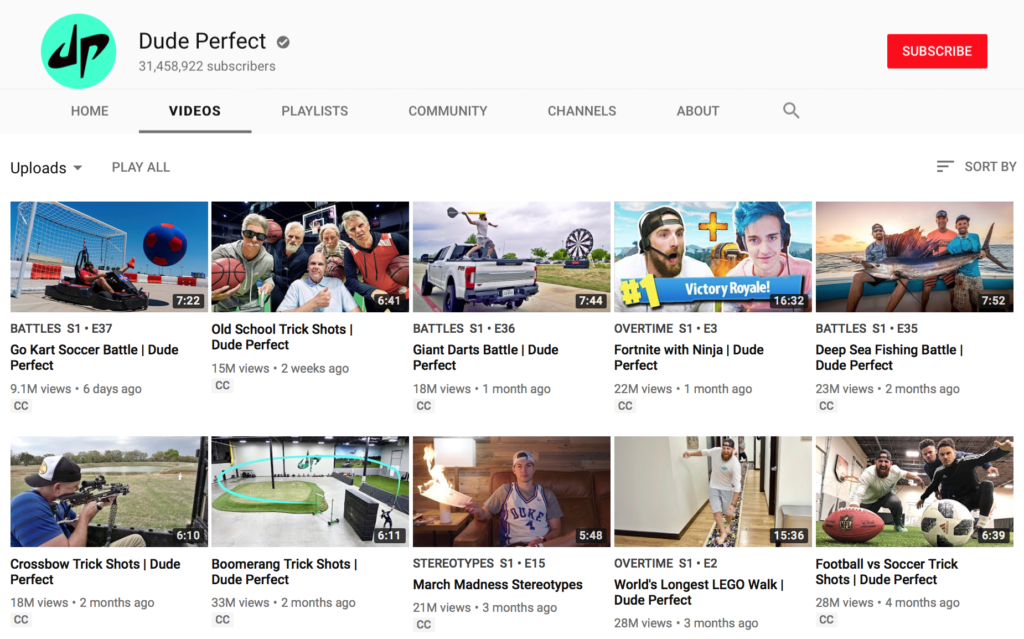Screen dimensions: 1024x639
Task: Open the Fortnite with Ninja video title
Action: [689, 358]
